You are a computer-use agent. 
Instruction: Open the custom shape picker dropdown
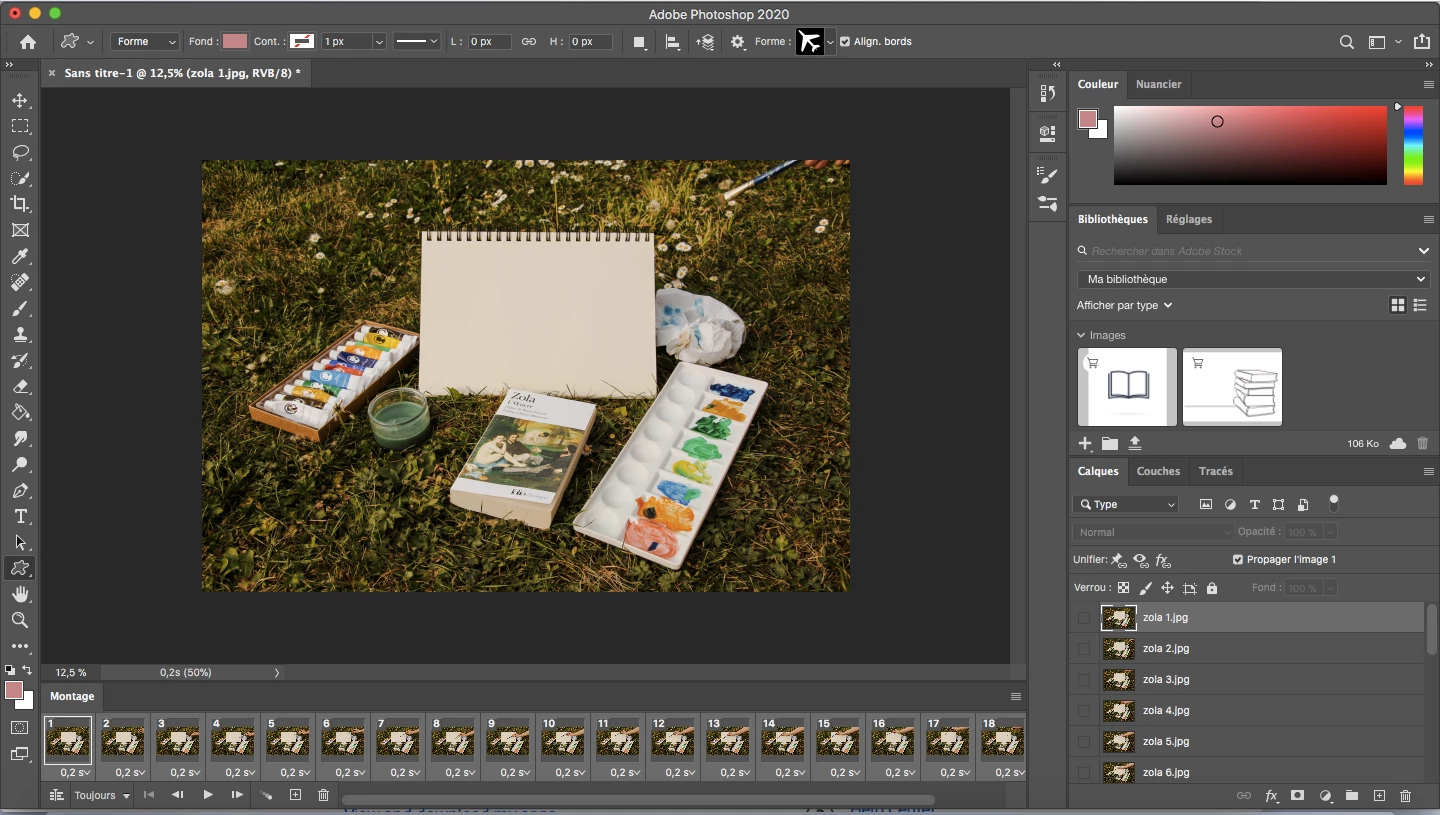pos(830,42)
